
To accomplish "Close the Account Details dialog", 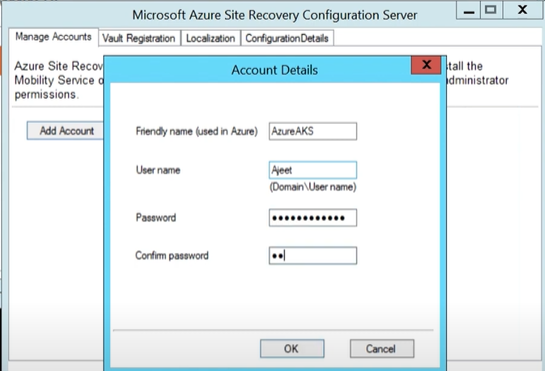I will click(x=426, y=65).
